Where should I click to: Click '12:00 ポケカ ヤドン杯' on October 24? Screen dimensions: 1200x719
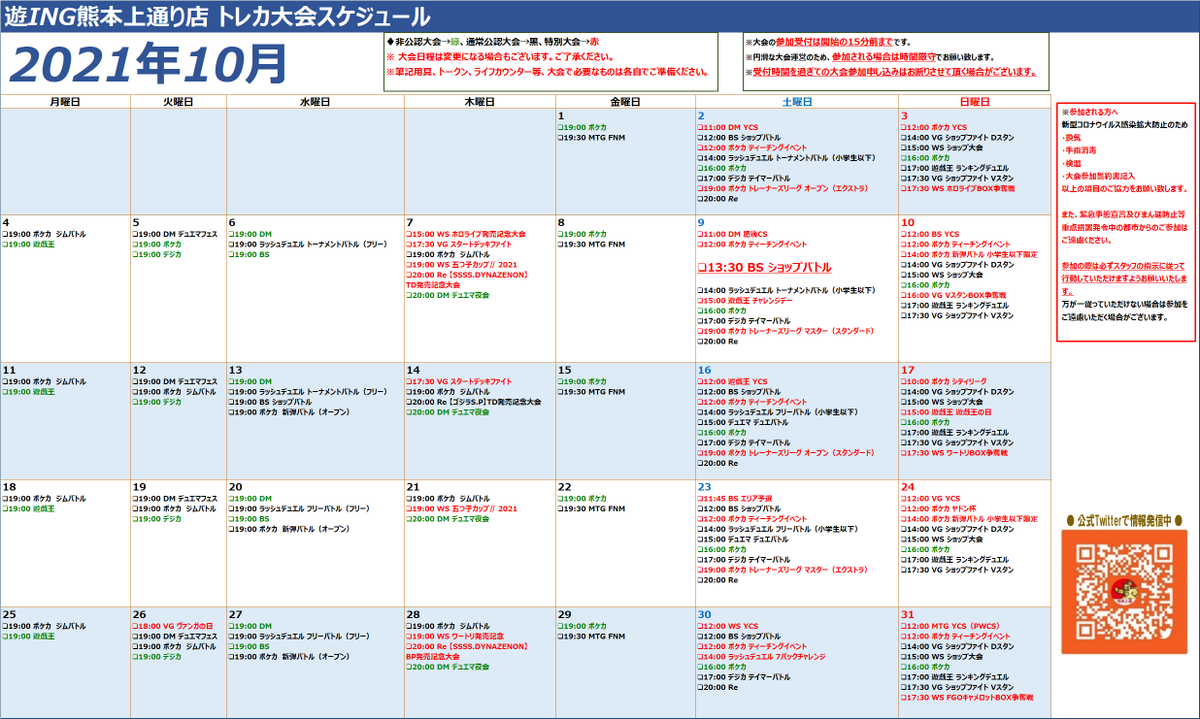point(938,508)
